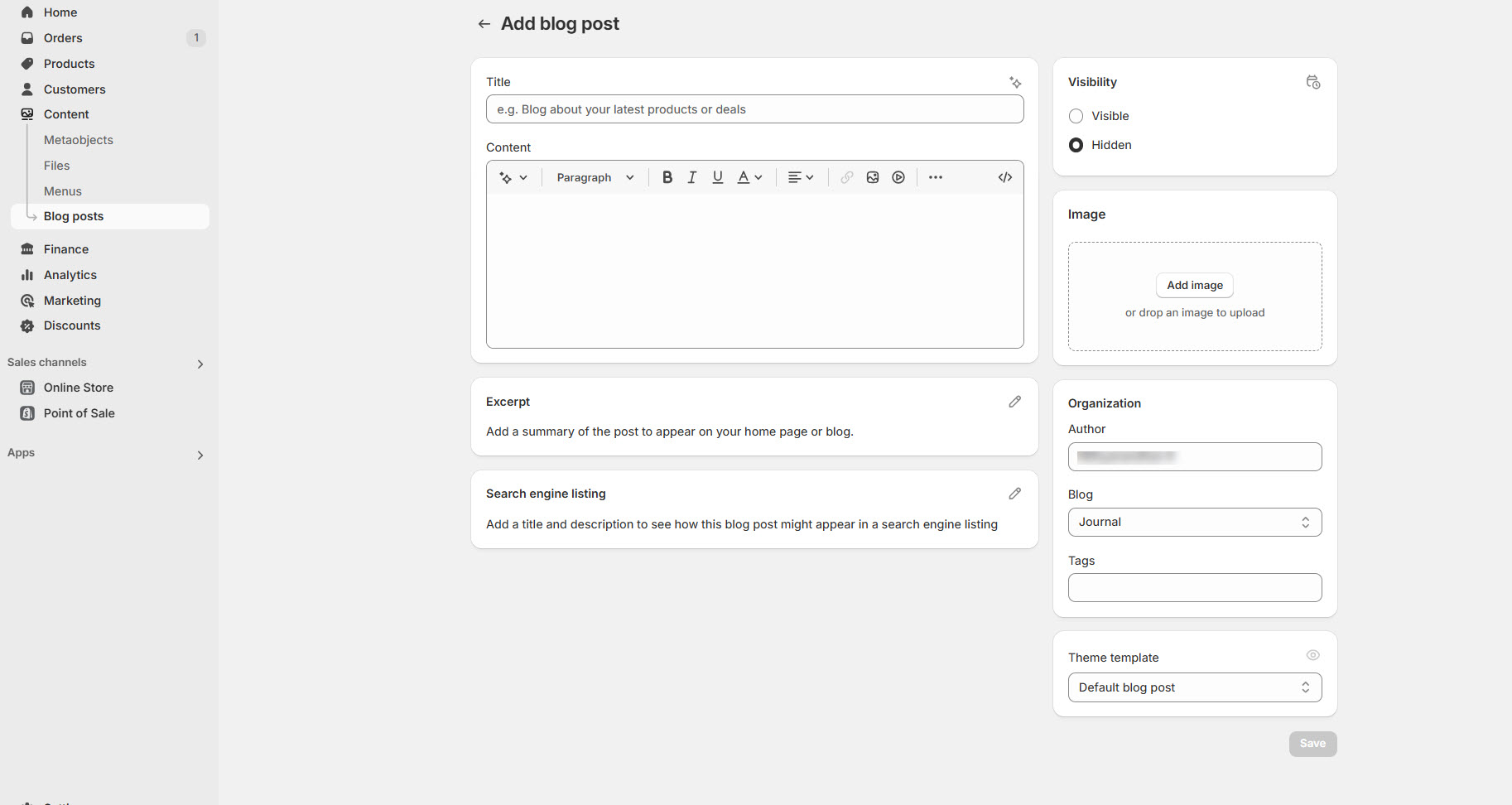
Task: Open the Blog dropdown showing Journal
Action: [1194, 522]
